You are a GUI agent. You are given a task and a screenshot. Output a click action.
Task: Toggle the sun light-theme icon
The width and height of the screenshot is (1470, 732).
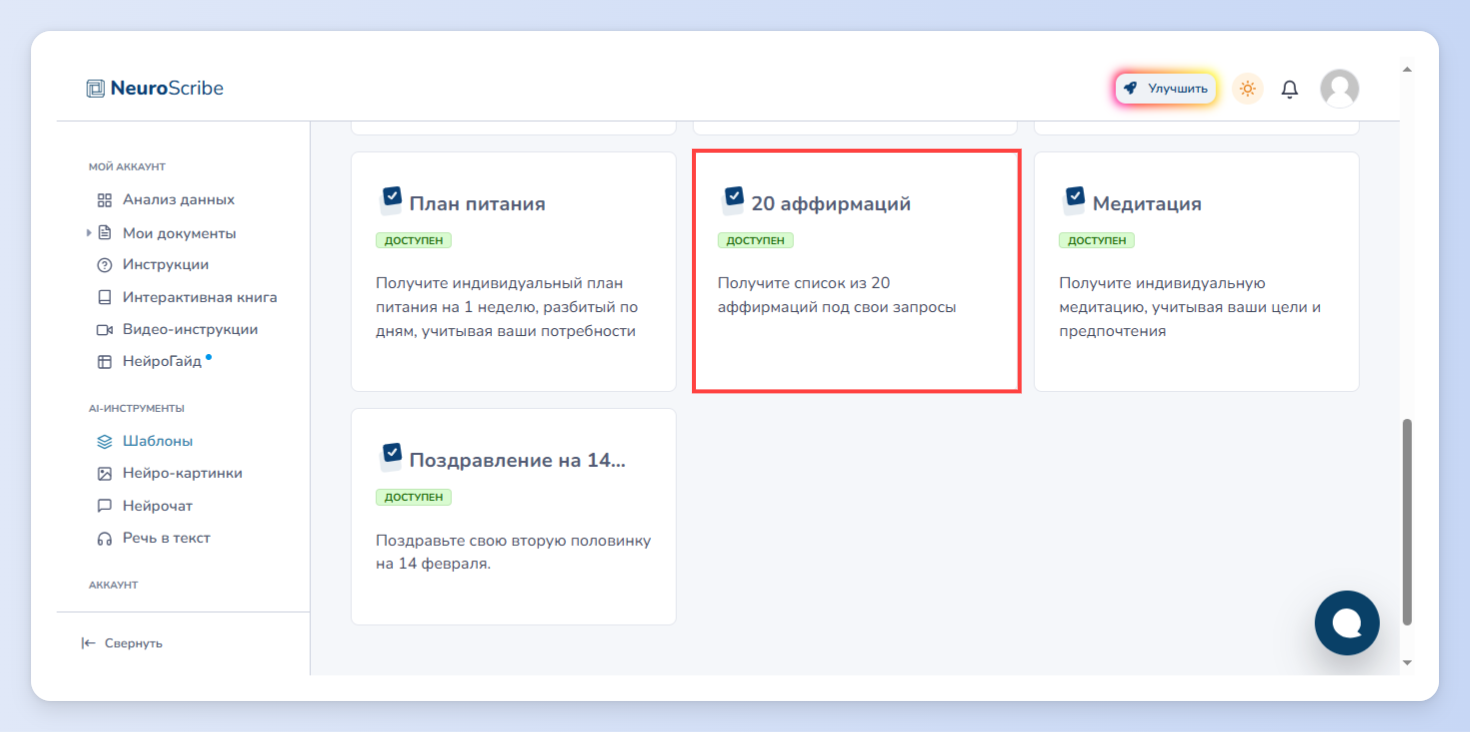1247,88
